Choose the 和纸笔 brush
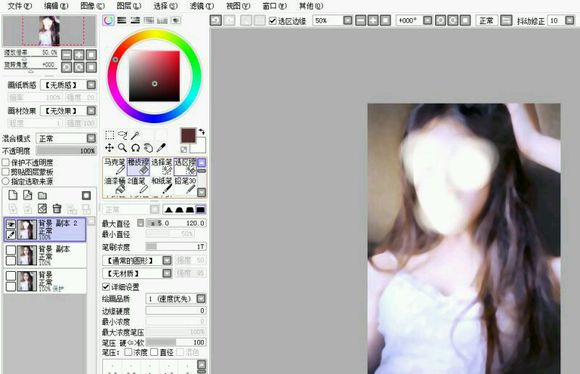 (162, 185)
